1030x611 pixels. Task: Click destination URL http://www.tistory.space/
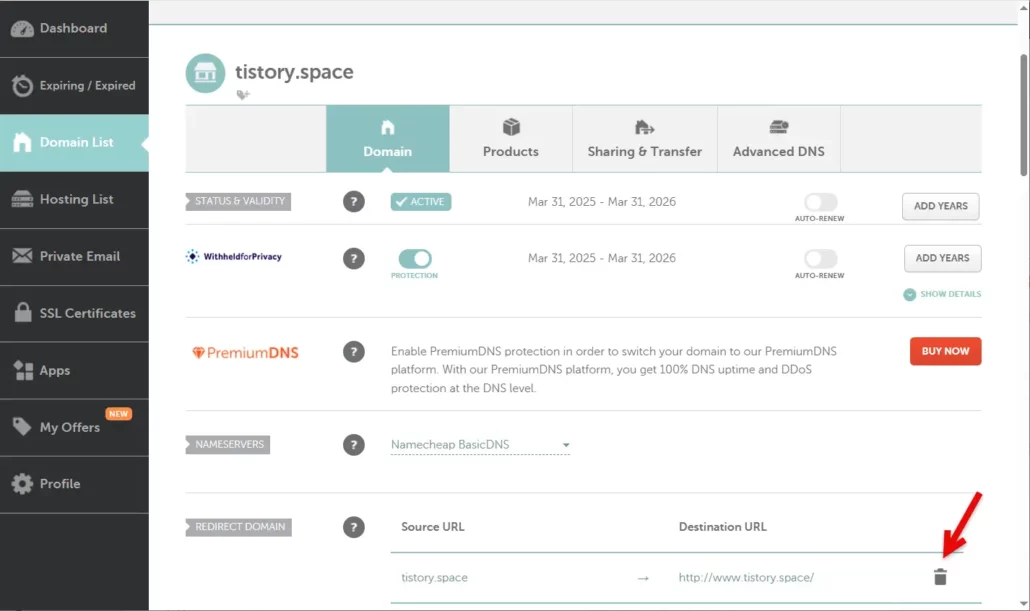coord(746,577)
